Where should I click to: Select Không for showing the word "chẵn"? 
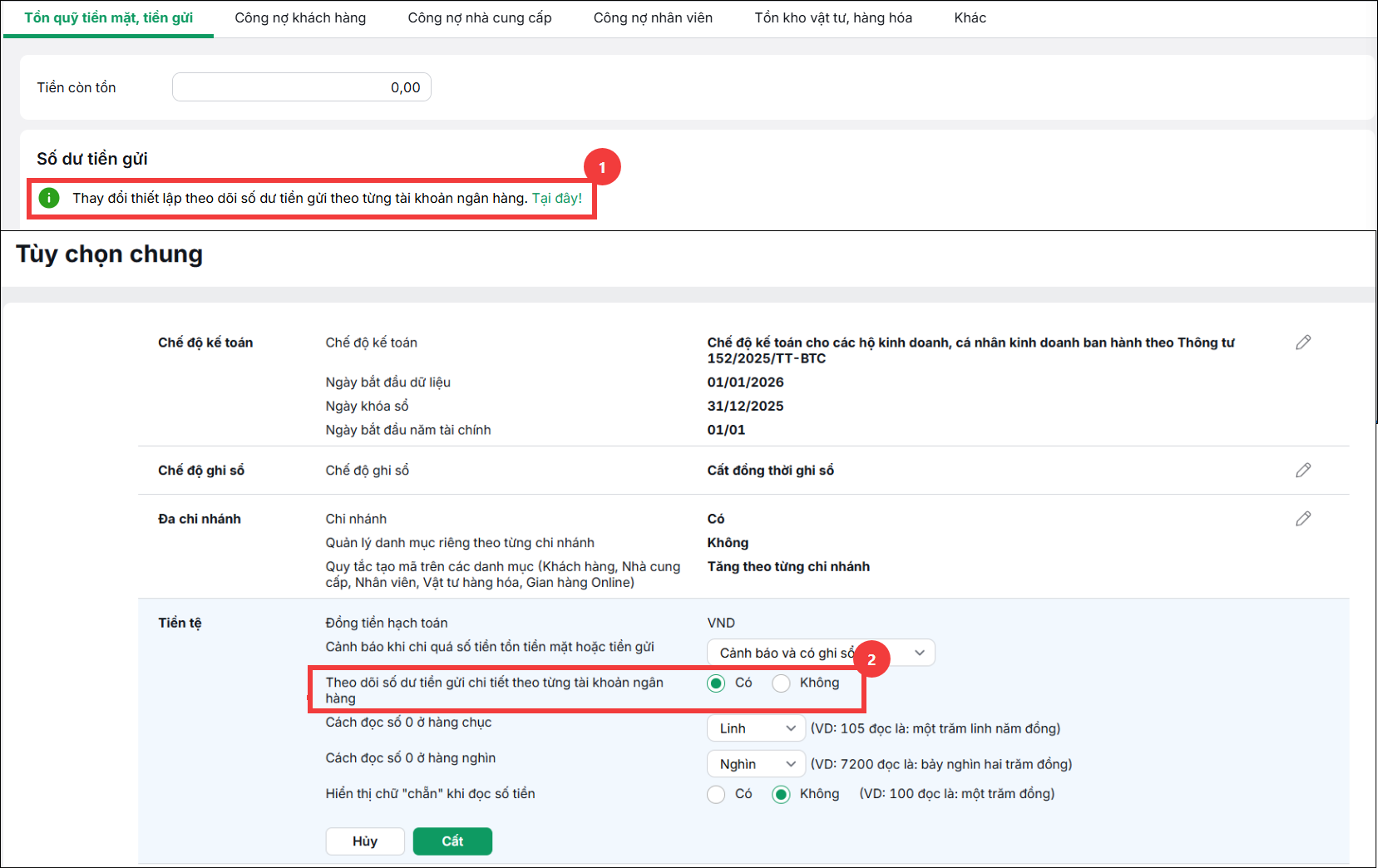(x=781, y=794)
